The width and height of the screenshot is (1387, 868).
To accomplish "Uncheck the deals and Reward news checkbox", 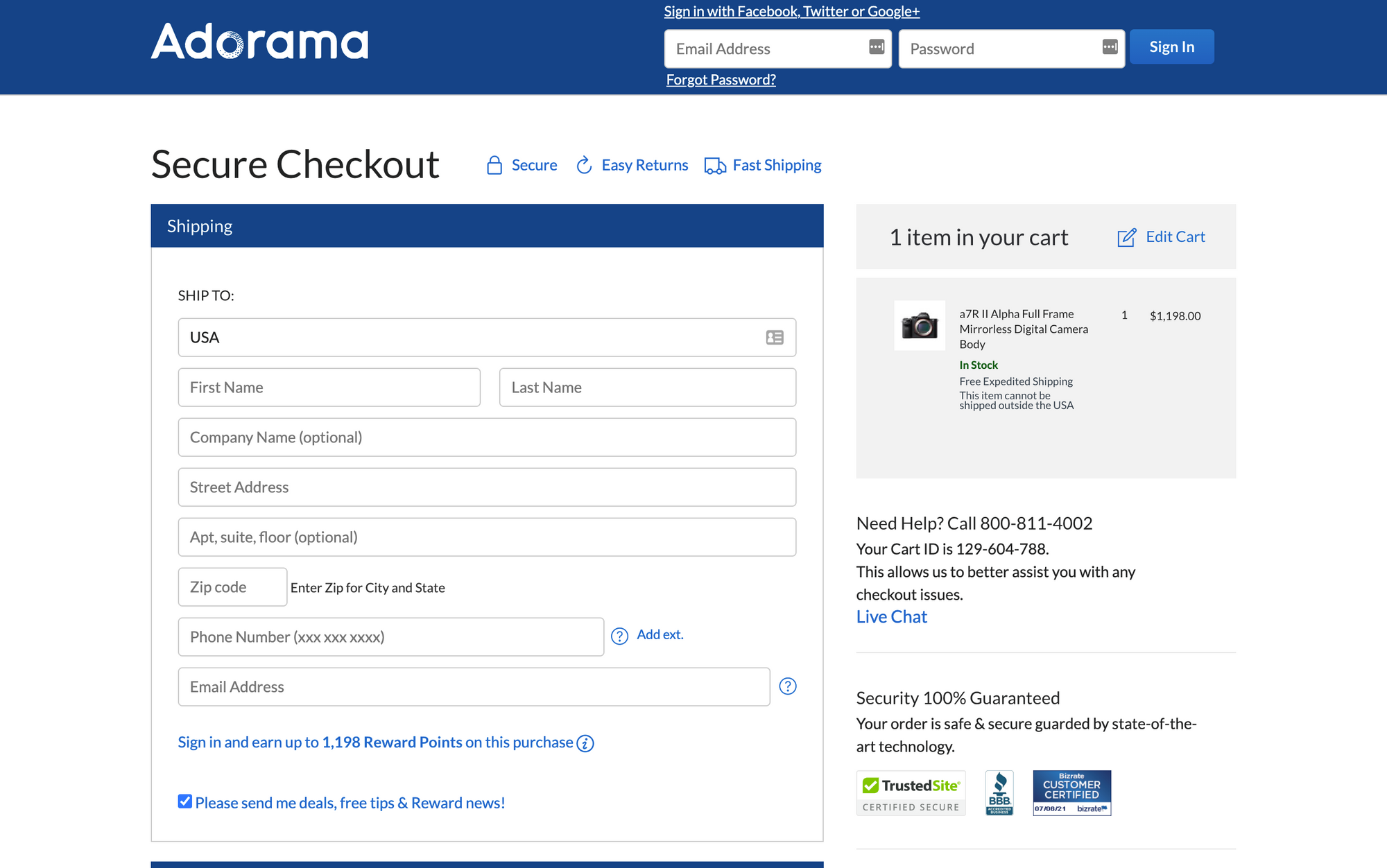I will click(184, 801).
